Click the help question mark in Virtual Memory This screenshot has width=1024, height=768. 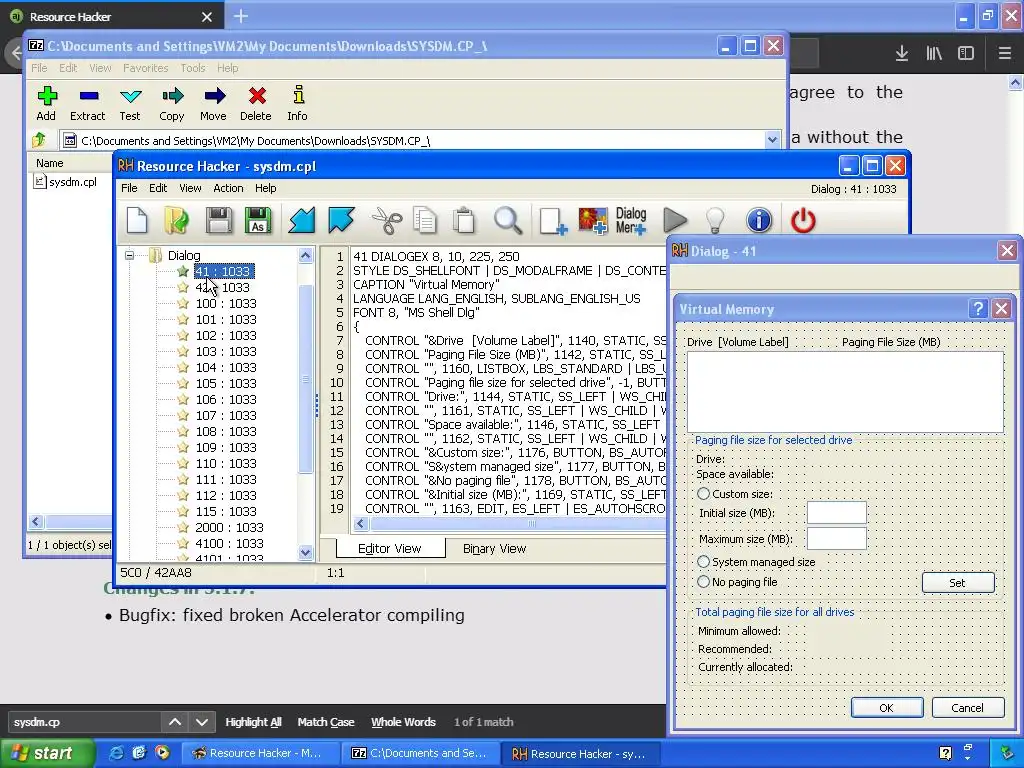pos(978,309)
